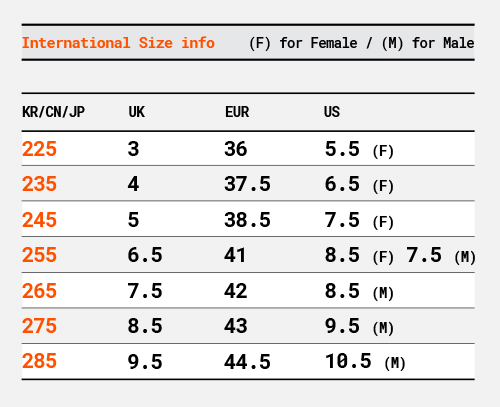Click the UK column header
500x407 pixels.
tap(137, 112)
